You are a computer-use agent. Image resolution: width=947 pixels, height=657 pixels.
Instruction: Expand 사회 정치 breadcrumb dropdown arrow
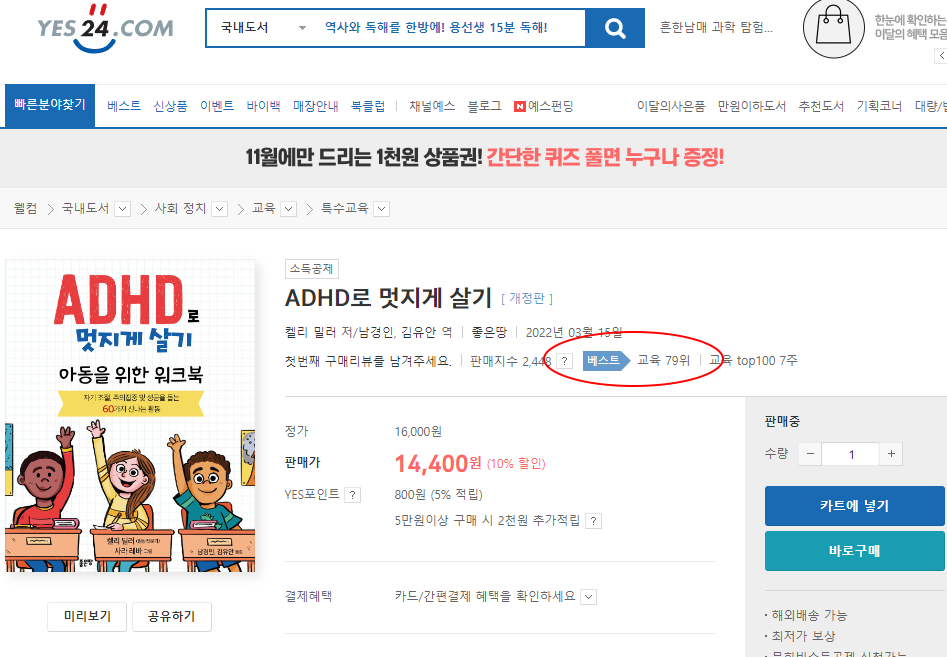(219, 209)
